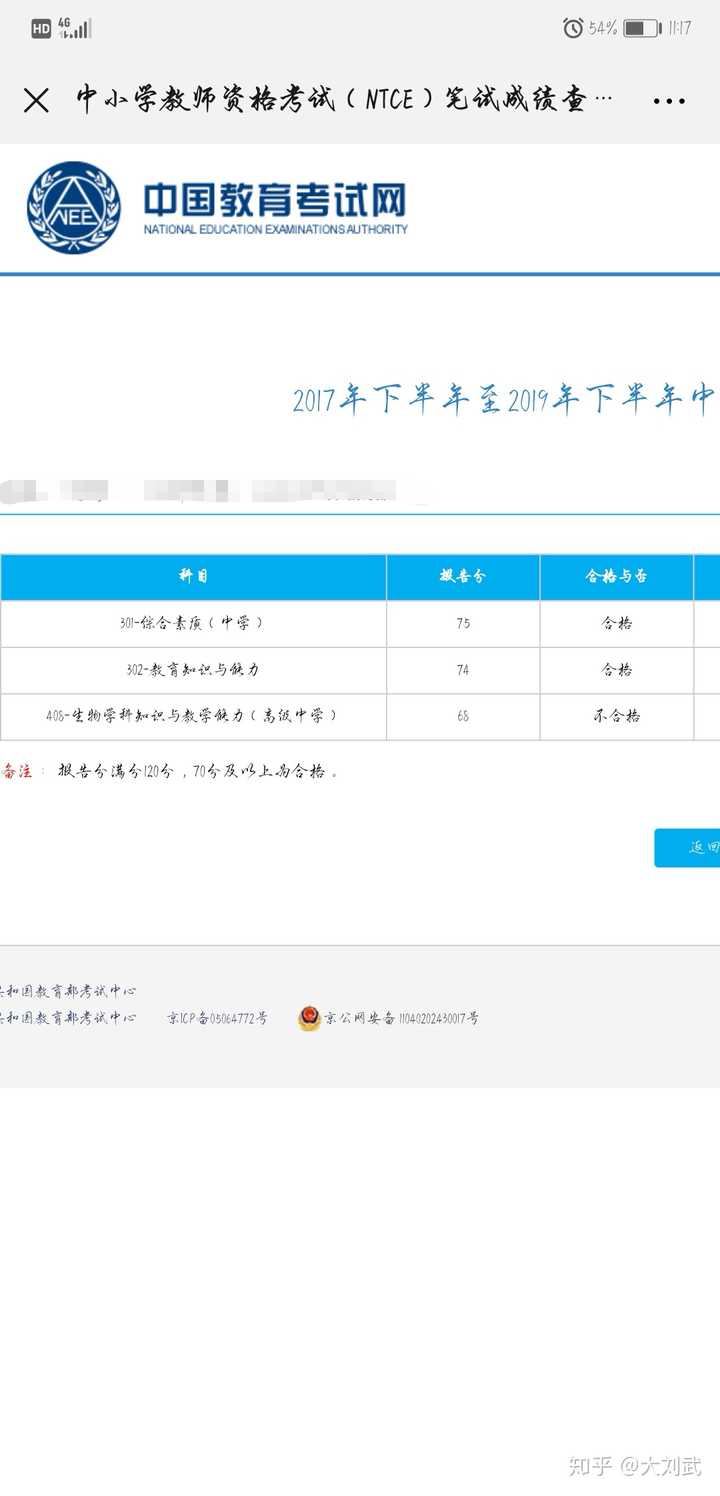Tap the 不合格 result cell
The image size is (720, 1496).
616,716
